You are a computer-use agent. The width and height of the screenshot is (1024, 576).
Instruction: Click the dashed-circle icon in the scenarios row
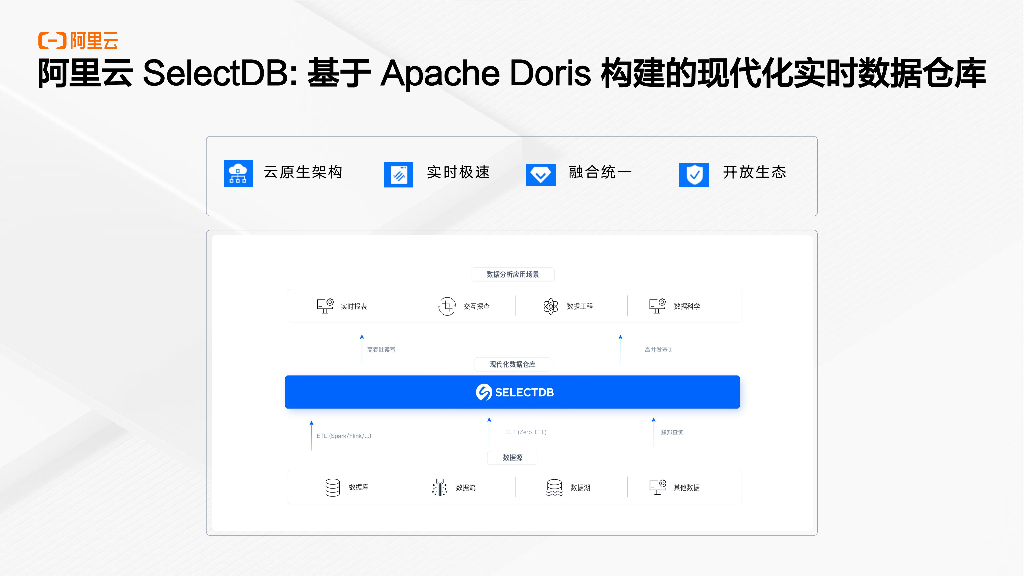(447, 306)
